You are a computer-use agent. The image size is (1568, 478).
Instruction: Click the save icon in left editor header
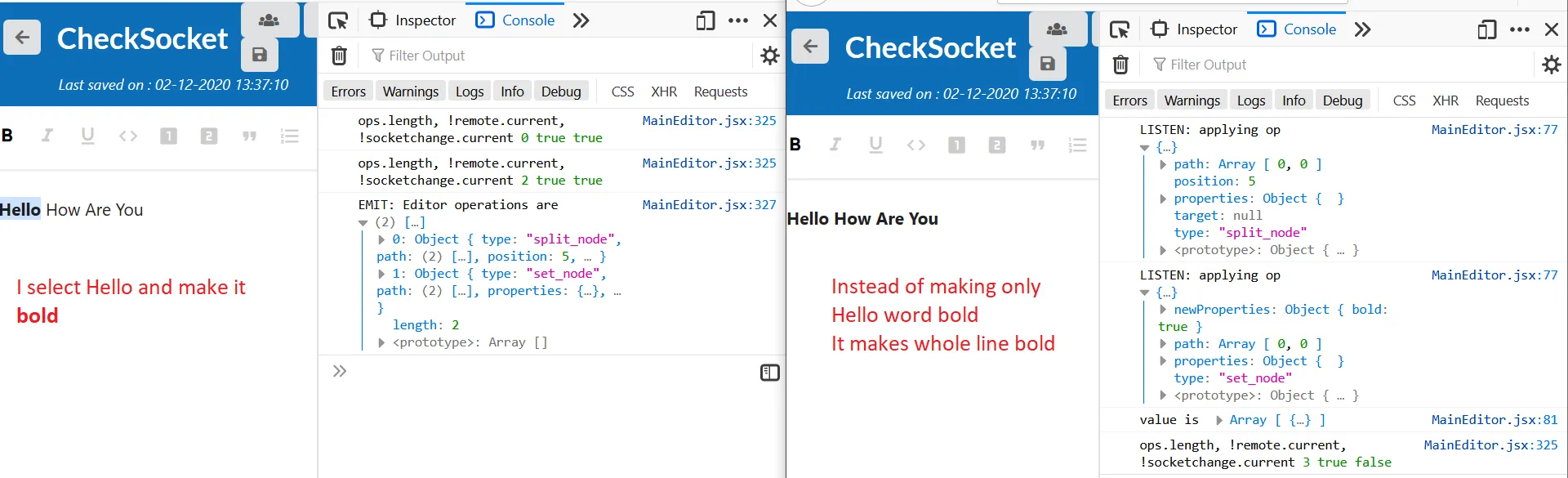(x=260, y=55)
